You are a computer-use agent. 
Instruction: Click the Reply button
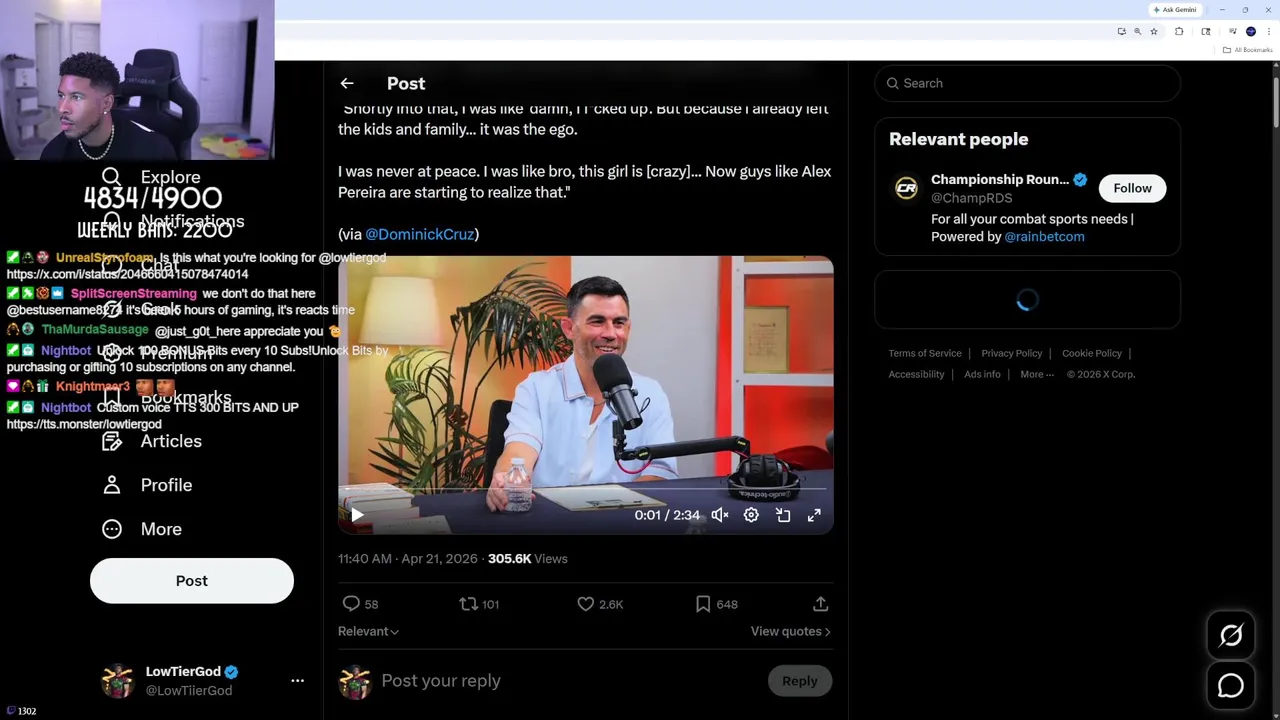(x=799, y=681)
